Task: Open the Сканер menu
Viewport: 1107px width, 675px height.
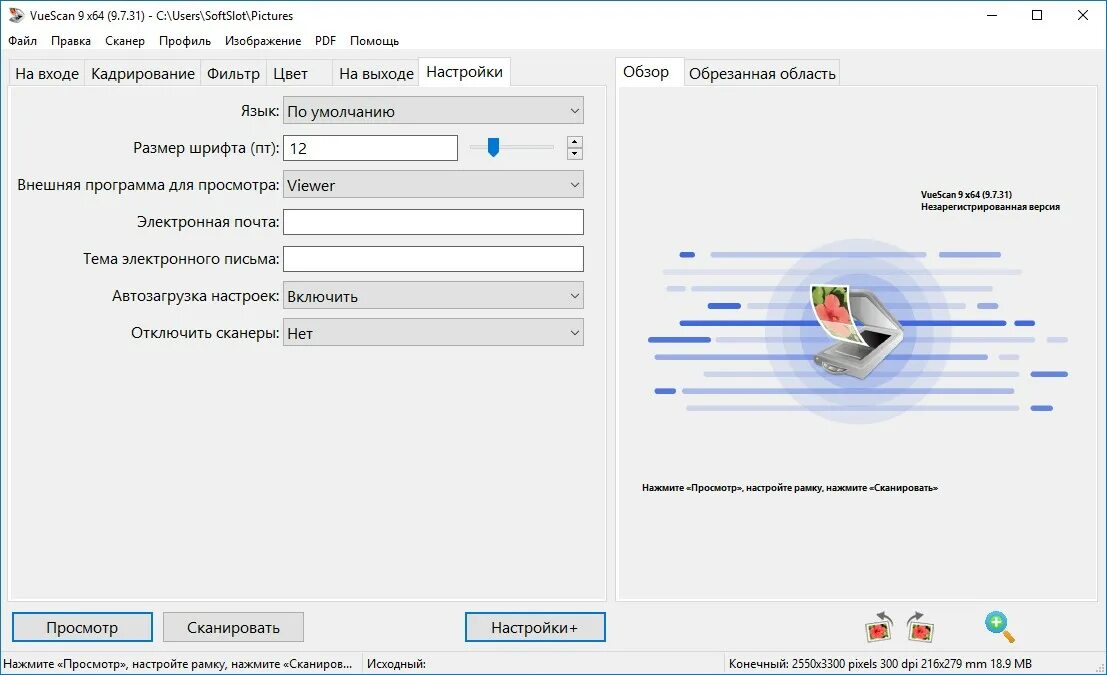Action: tap(125, 41)
